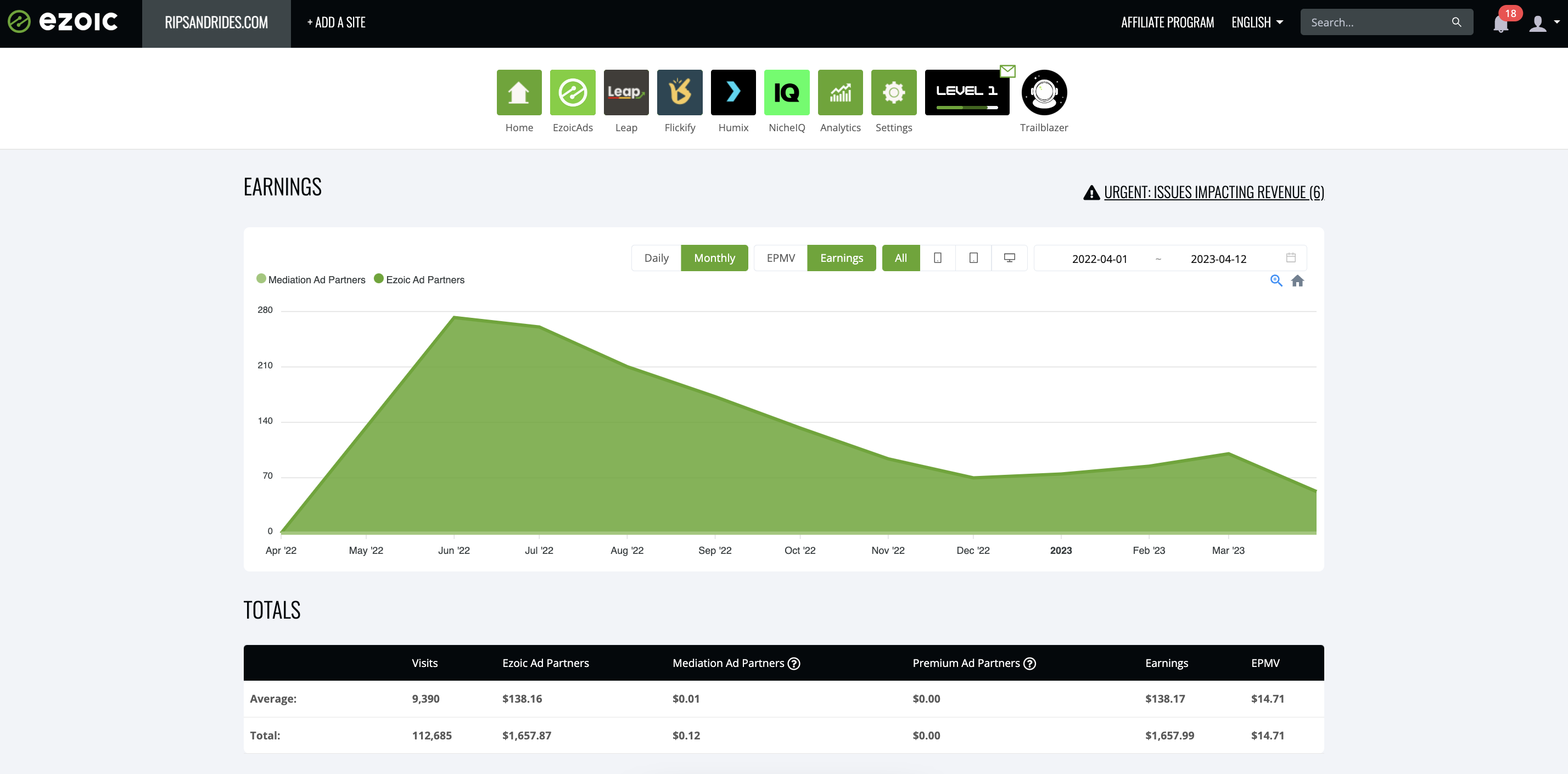This screenshot has height=774, width=1568.
Task: Click average earnings value $138.17
Action: pyautogui.click(x=1165, y=699)
